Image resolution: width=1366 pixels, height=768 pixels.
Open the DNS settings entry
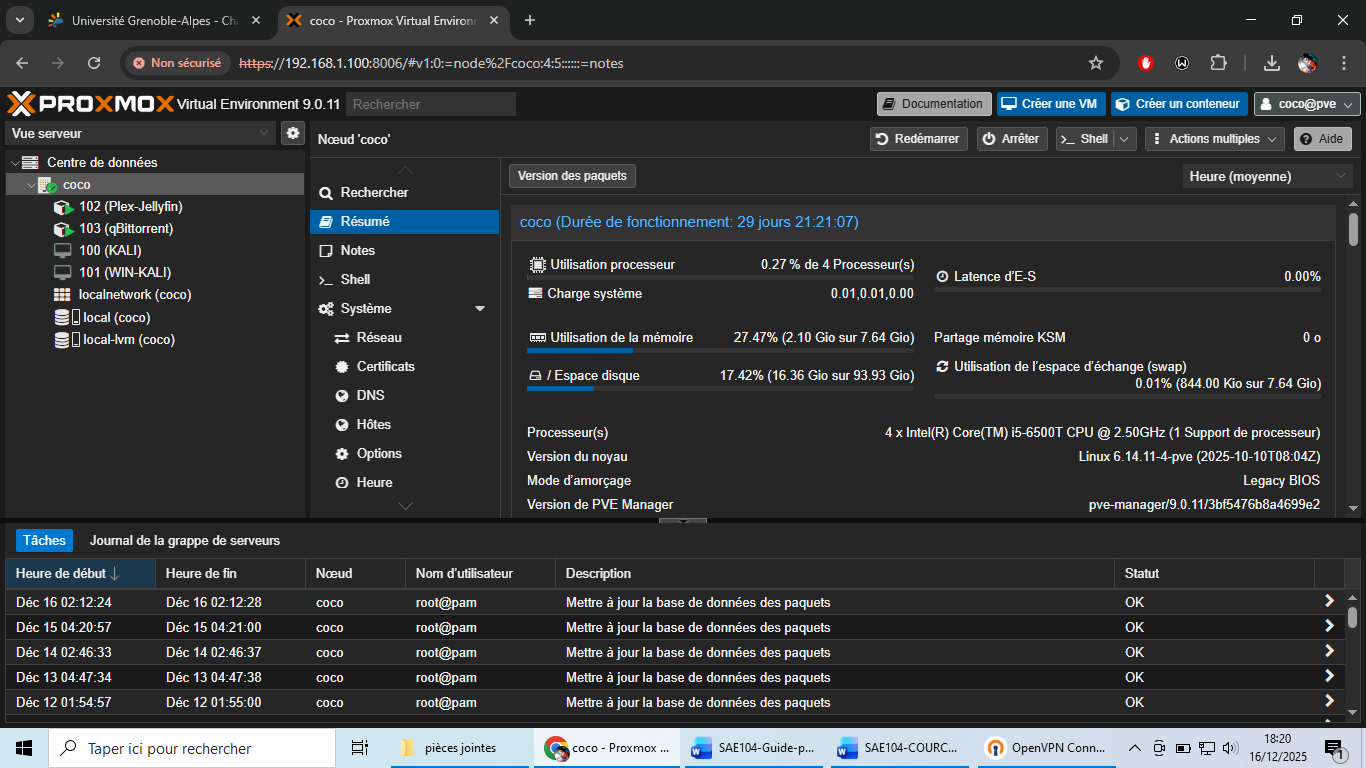[x=370, y=396]
